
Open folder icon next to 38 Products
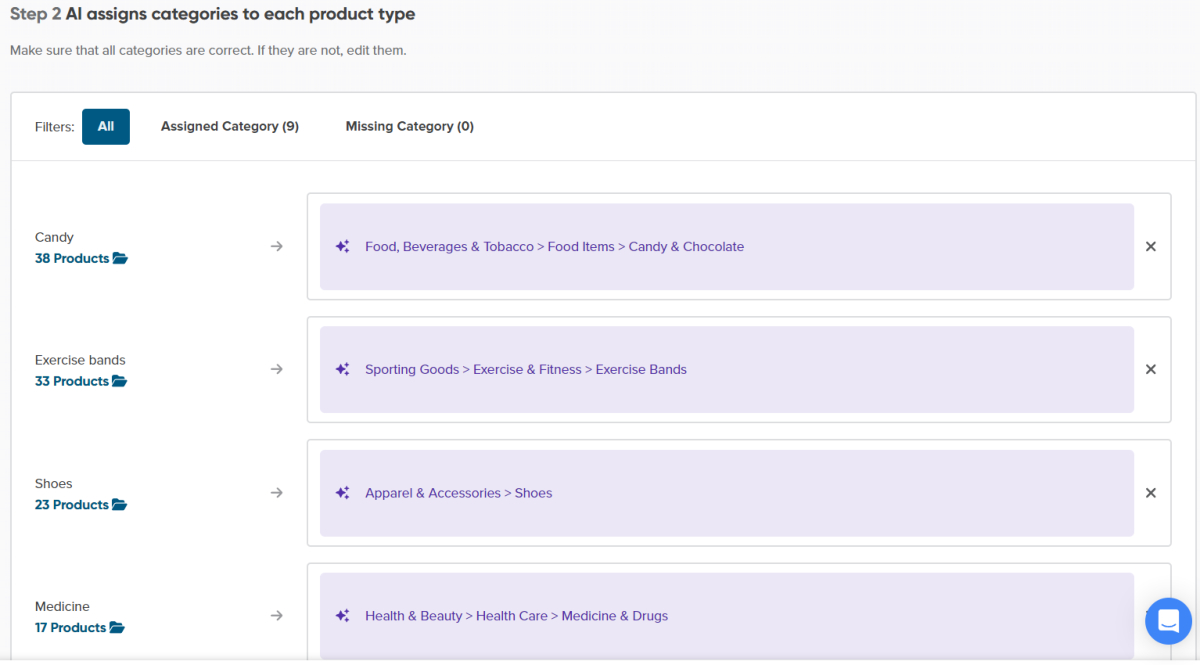pyautogui.click(x=120, y=259)
